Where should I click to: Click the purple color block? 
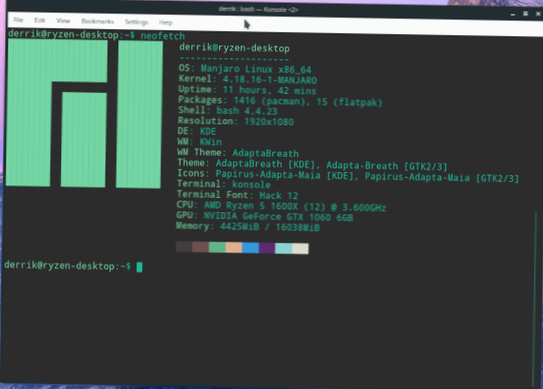(x=267, y=248)
